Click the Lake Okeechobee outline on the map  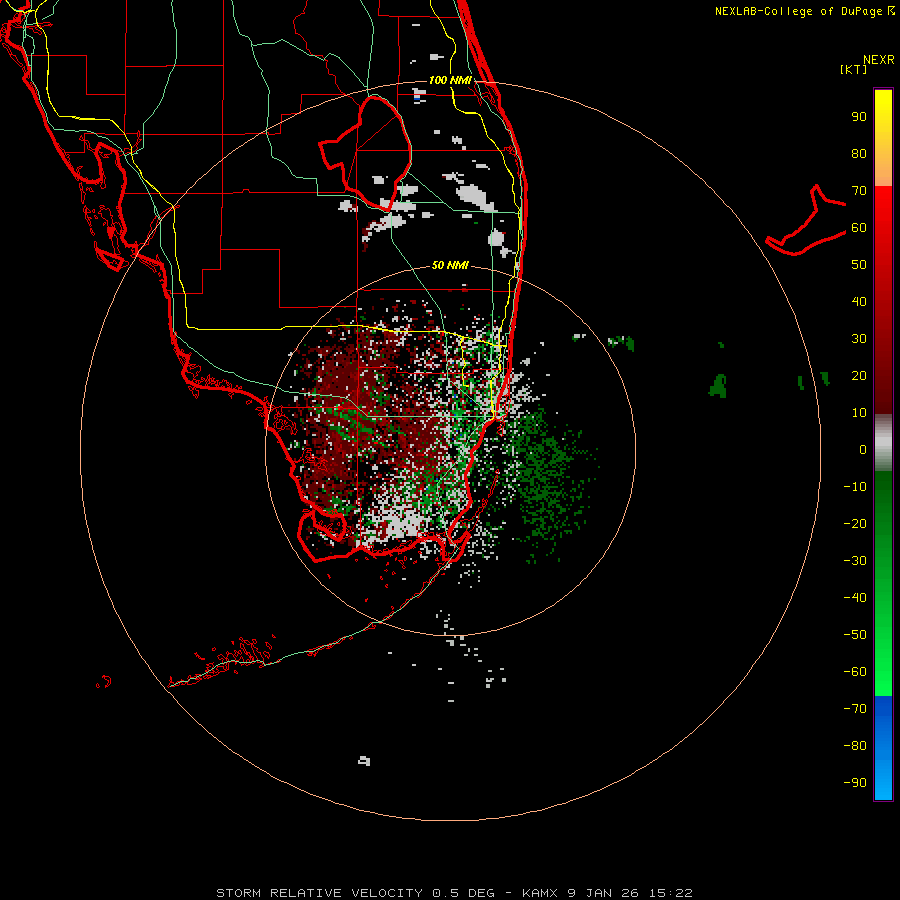366,153
